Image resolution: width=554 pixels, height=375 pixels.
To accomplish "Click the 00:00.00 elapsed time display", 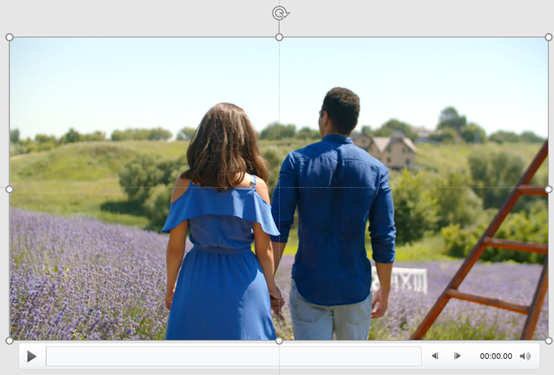I will 496,356.
